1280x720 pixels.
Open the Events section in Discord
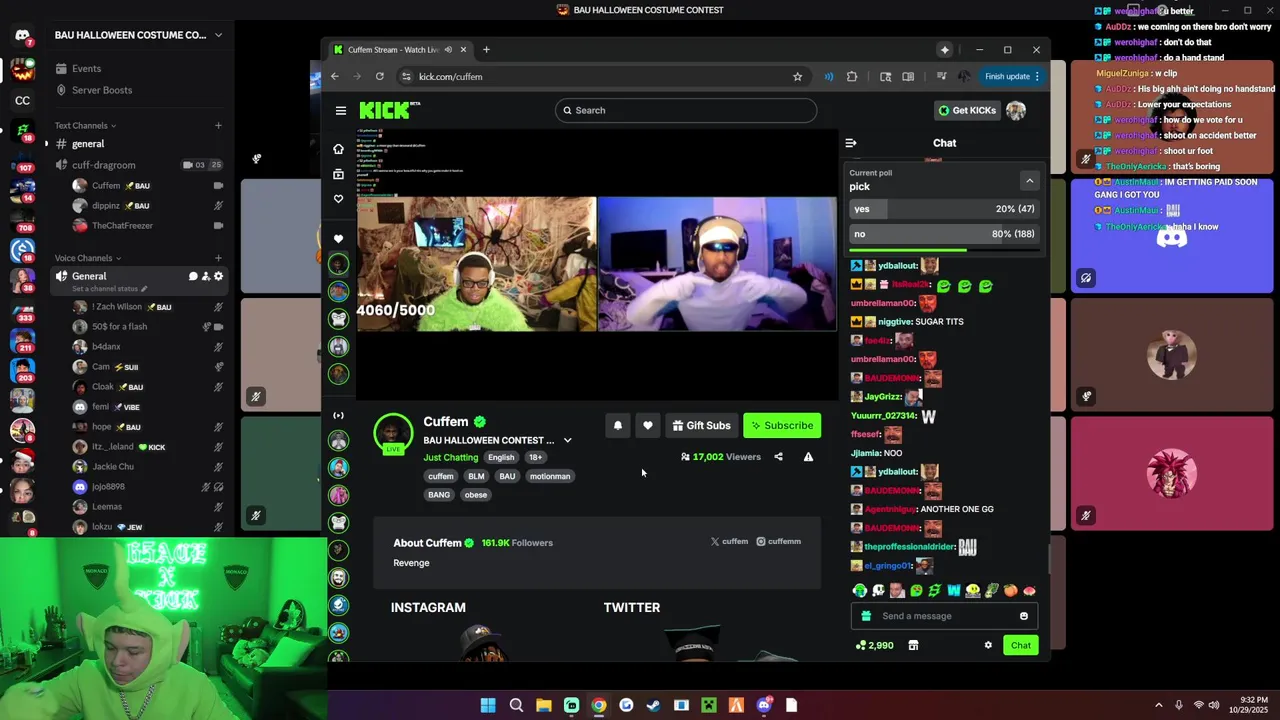[x=138, y=69]
